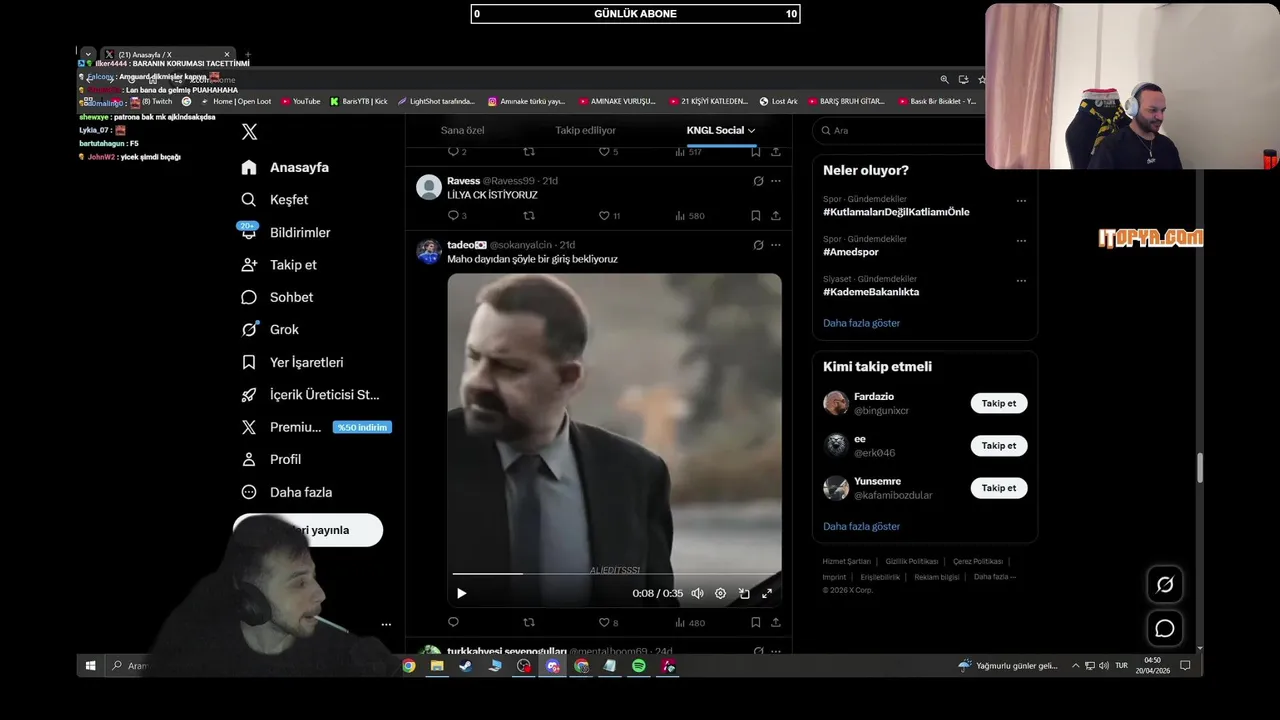This screenshot has width=1280, height=720.
Task: Enter video fullscreen mode
Action: 767,593
